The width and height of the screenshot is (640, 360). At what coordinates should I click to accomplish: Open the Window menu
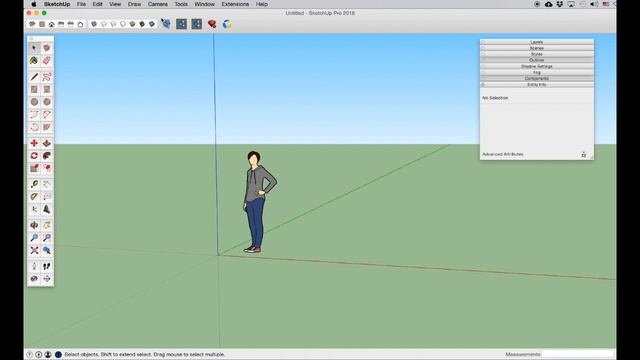point(204,4)
